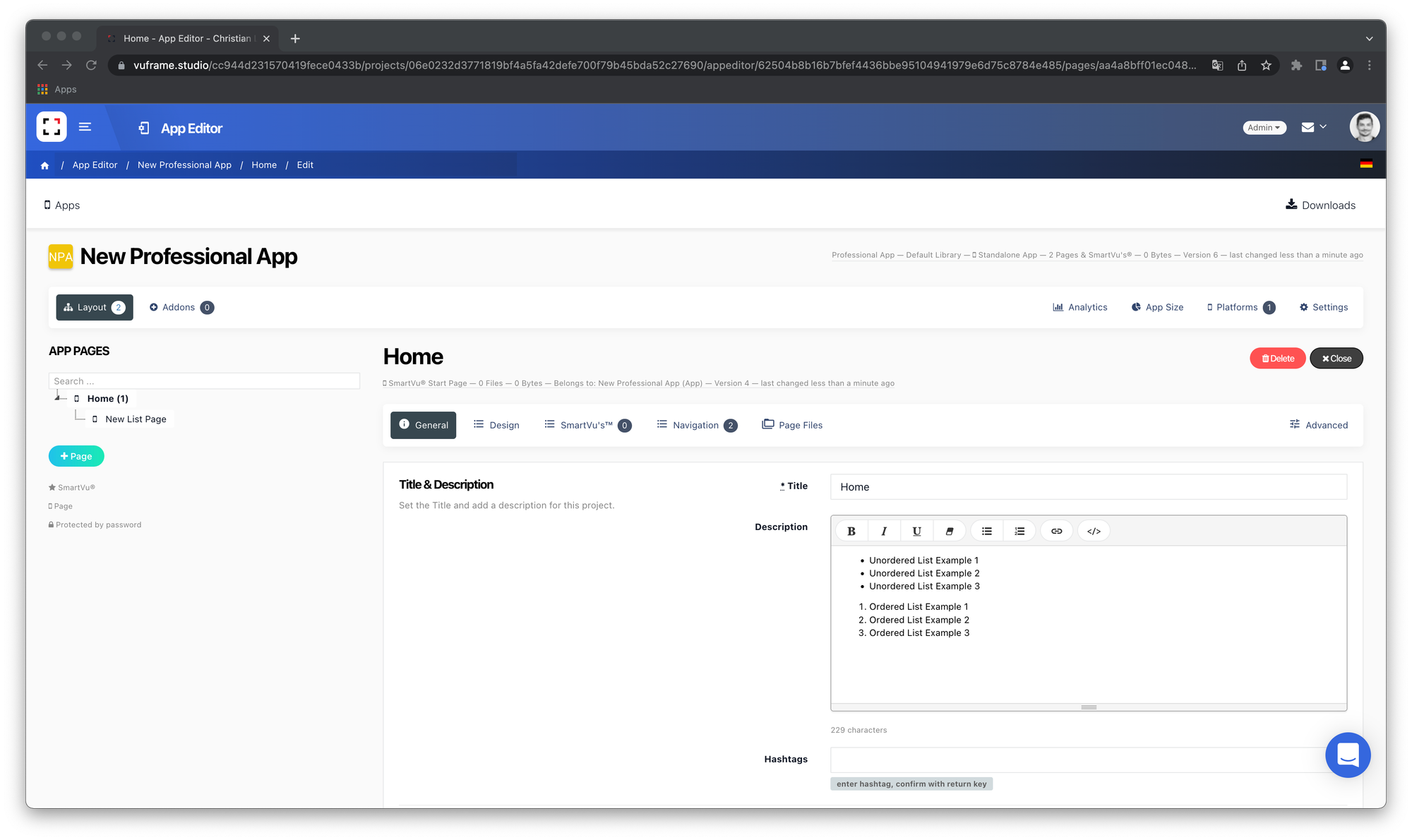
Task: Add a new page with +Page
Action: pyautogui.click(x=76, y=456)
